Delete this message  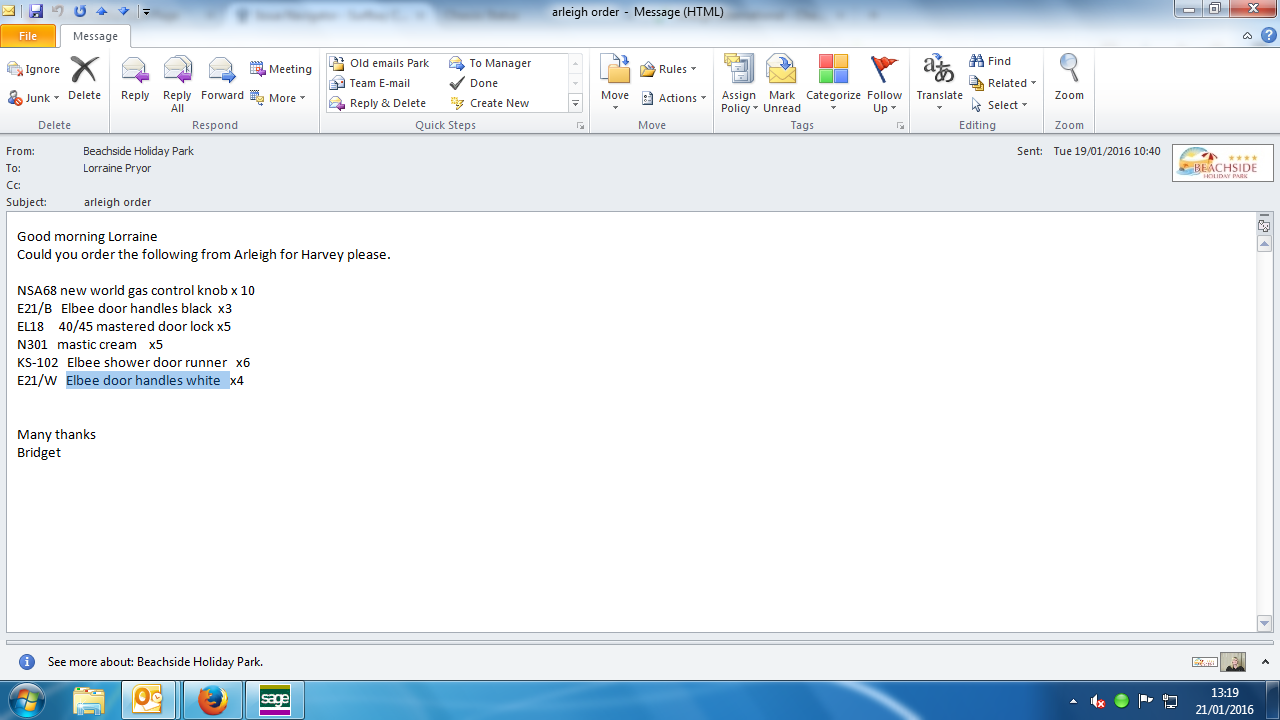(x=84, y=79)
